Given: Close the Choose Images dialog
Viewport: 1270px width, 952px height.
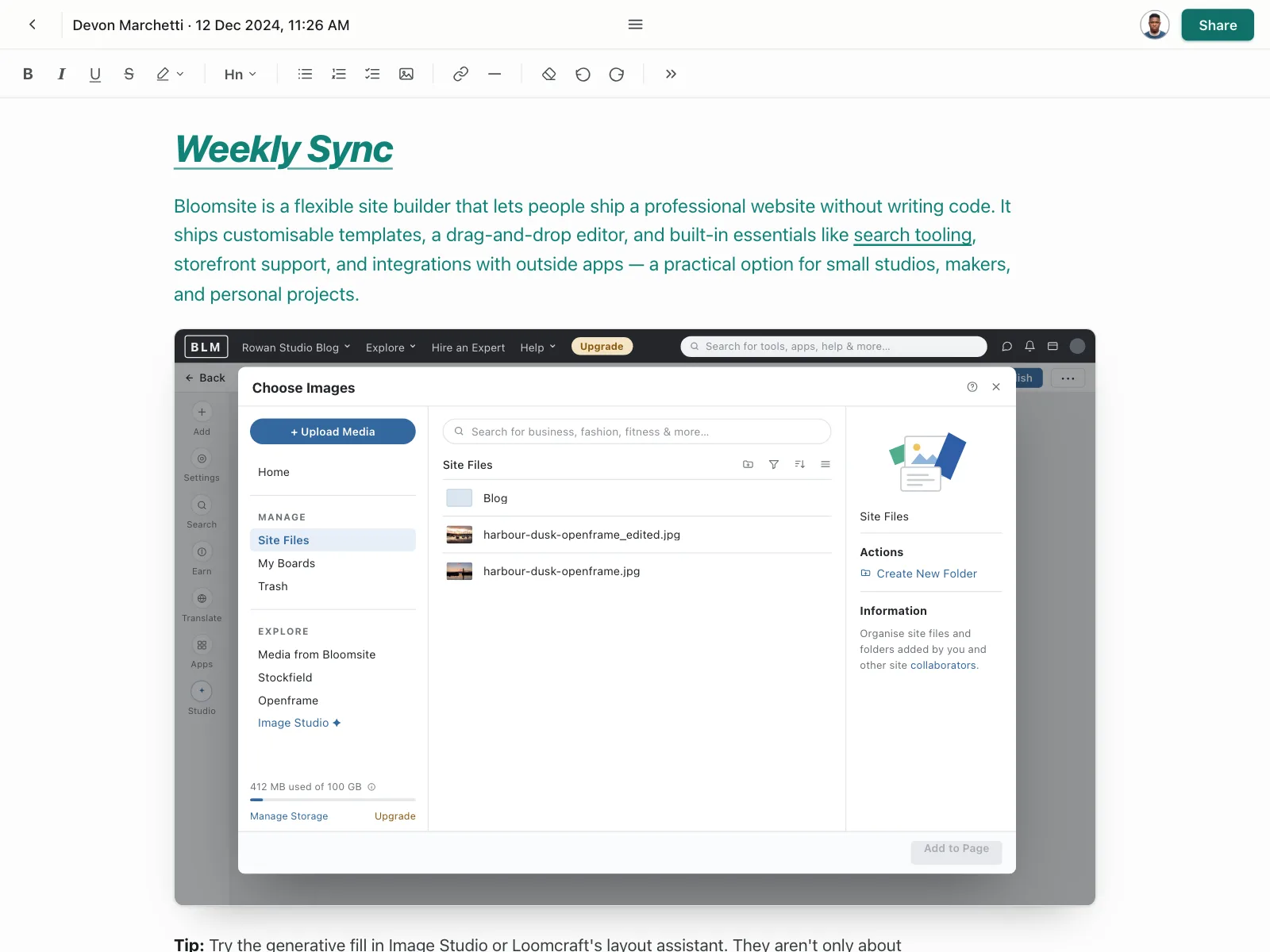Looking at the screenshot, I should click(x=996, y=387).
